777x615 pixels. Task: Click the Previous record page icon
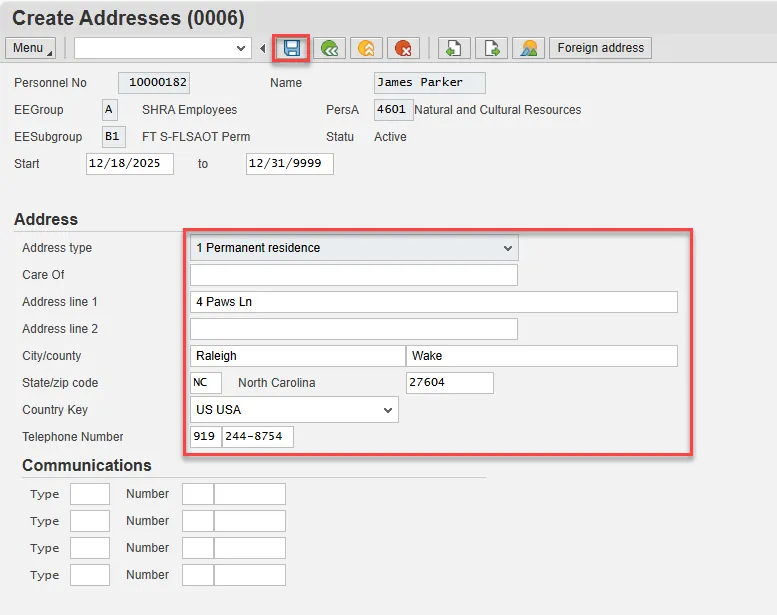pyautogui.click(x=454, y=48)
